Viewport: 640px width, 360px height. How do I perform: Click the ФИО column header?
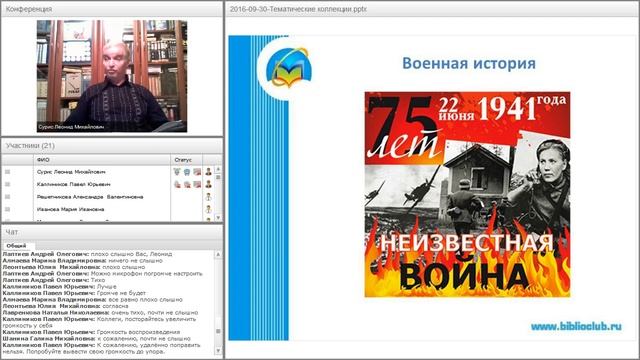tap(102, 160)
